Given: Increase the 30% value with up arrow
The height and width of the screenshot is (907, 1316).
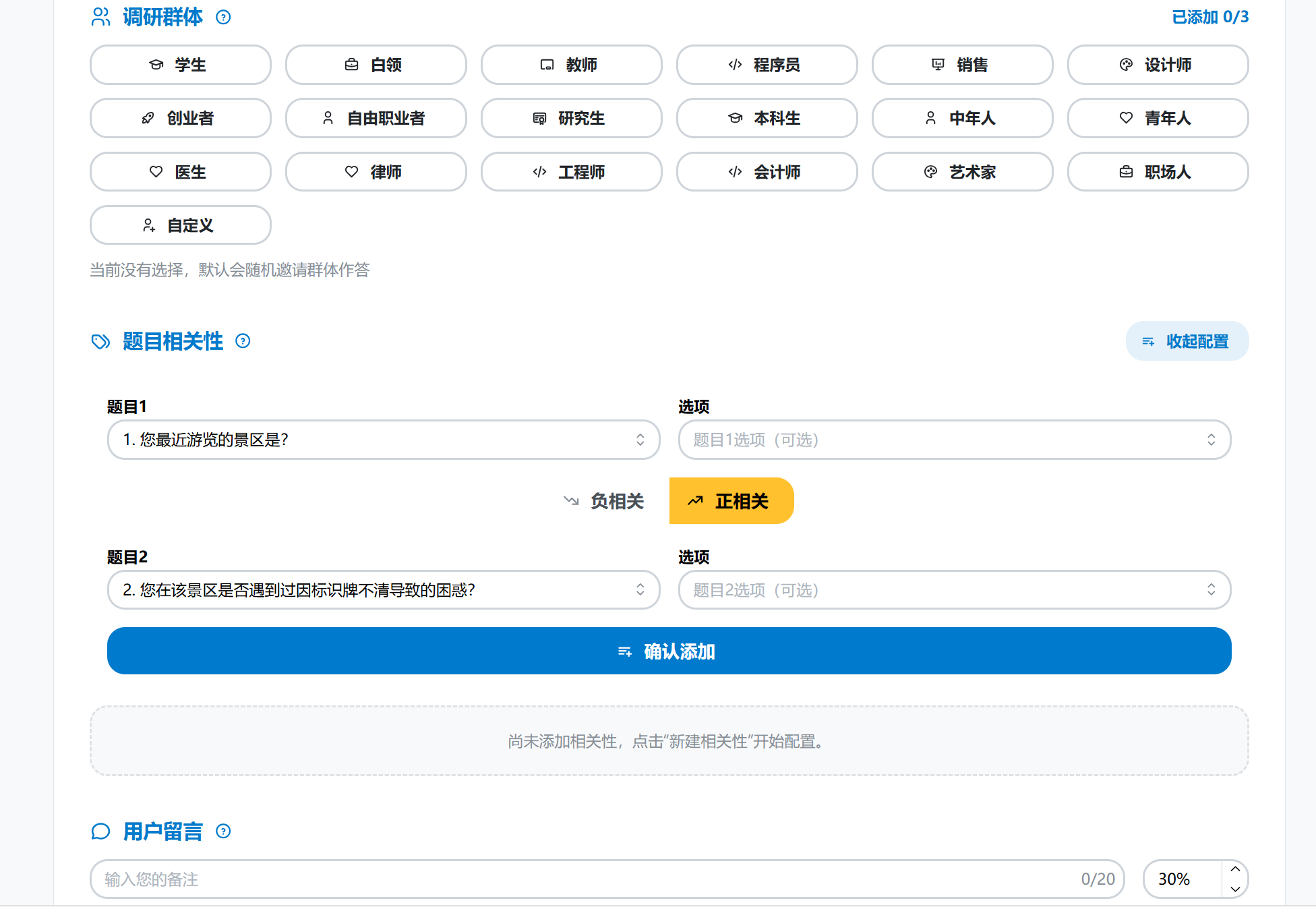Looking at the screenshot, I should 1235,869.
